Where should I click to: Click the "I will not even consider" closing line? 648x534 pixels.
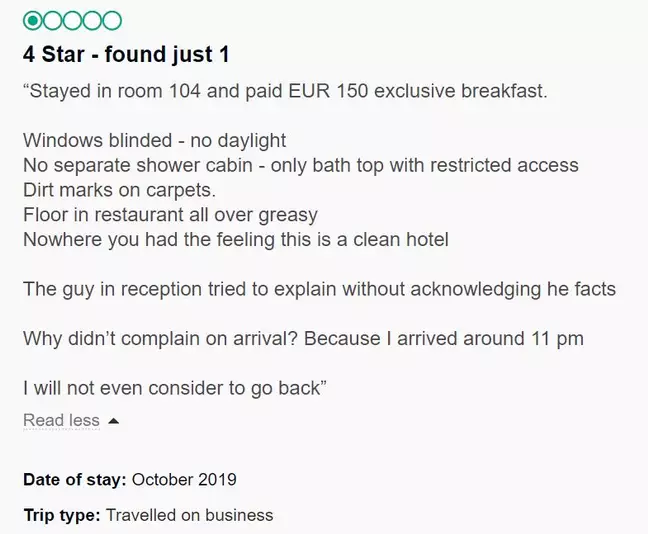(x=175, y=388)
